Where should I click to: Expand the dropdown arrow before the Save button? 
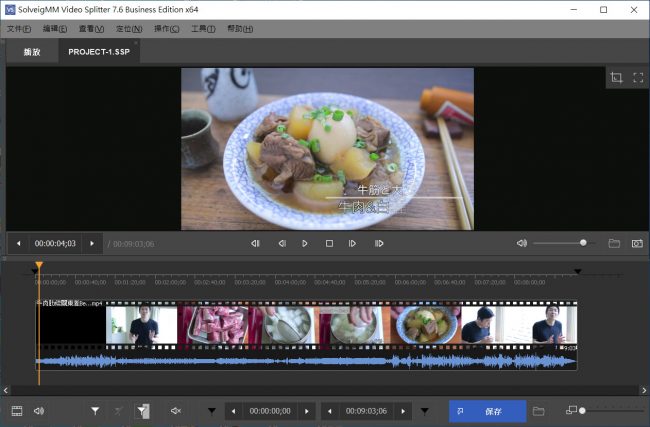pos(425,410)
